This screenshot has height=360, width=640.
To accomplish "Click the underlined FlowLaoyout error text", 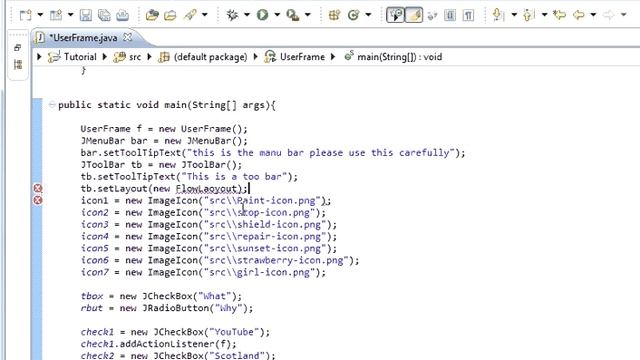I will pos(208,189).
